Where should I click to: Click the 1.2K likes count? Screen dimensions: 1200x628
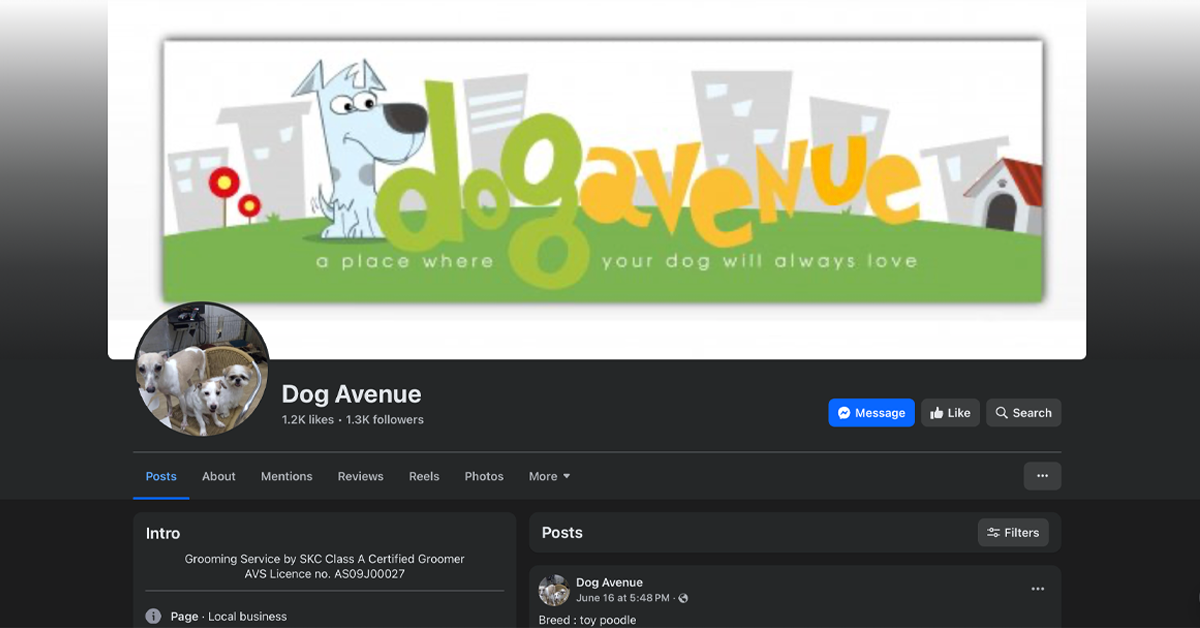click(x=308, y=420)
